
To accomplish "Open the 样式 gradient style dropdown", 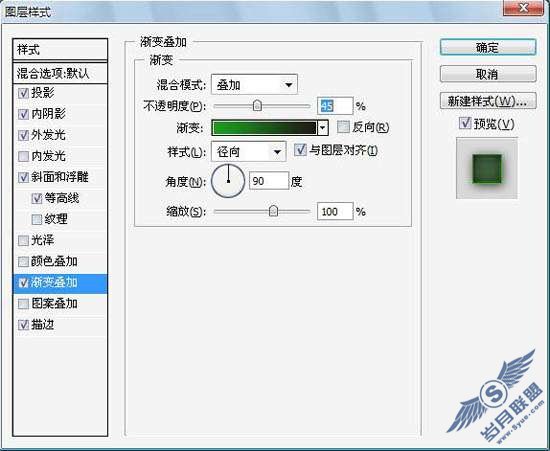I will click(x=249, y=152).
